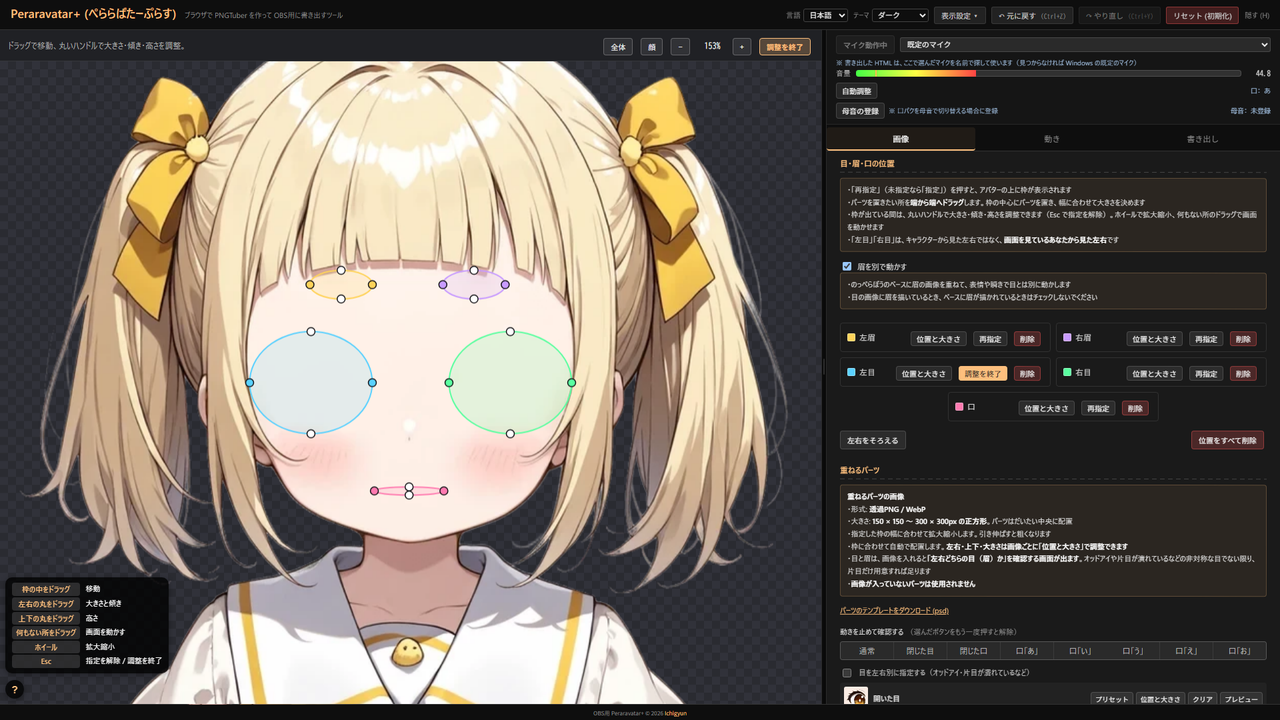
Task: Switch to the 画像 tab
Action: (901, 139)
